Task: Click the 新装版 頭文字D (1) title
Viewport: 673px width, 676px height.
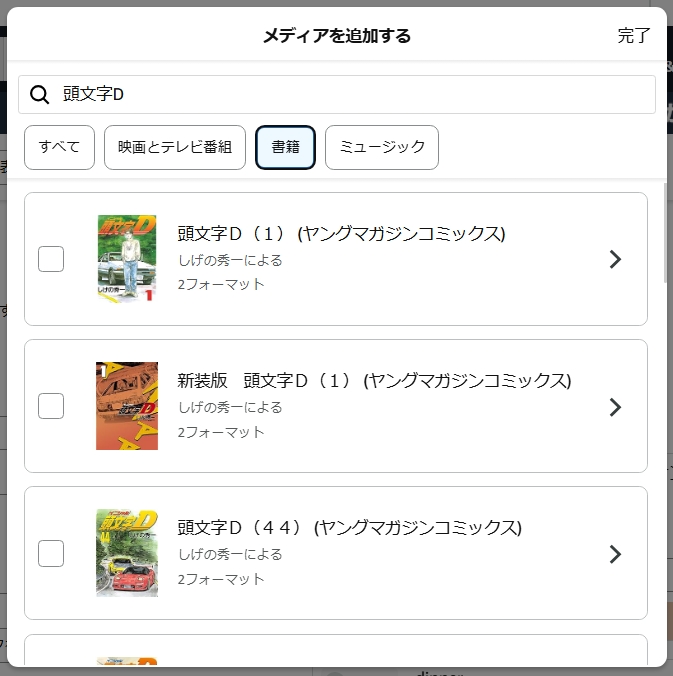Action: (374, 381)
